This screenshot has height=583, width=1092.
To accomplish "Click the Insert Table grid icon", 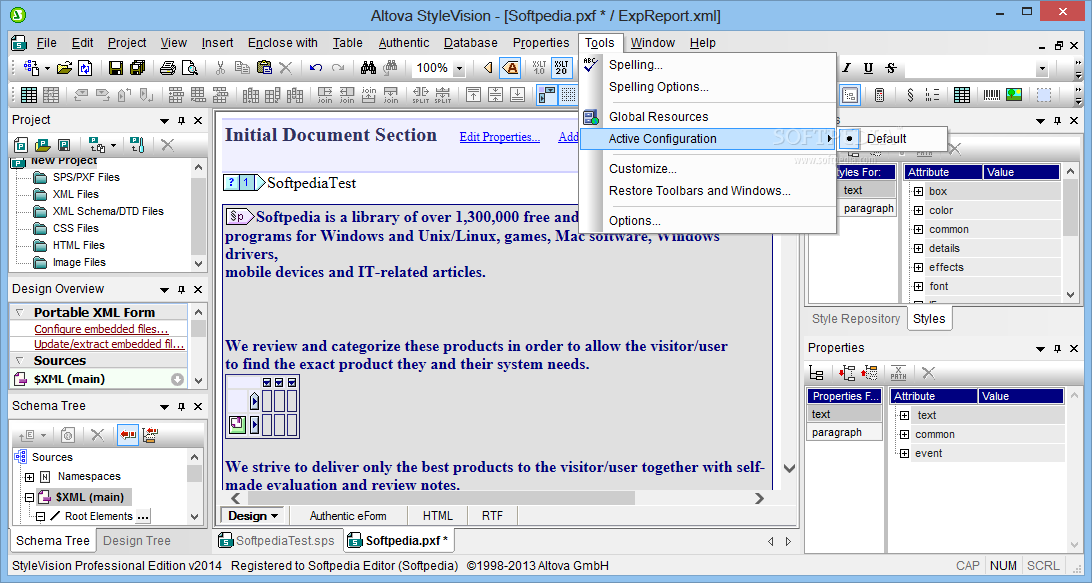I will point(29,95).
